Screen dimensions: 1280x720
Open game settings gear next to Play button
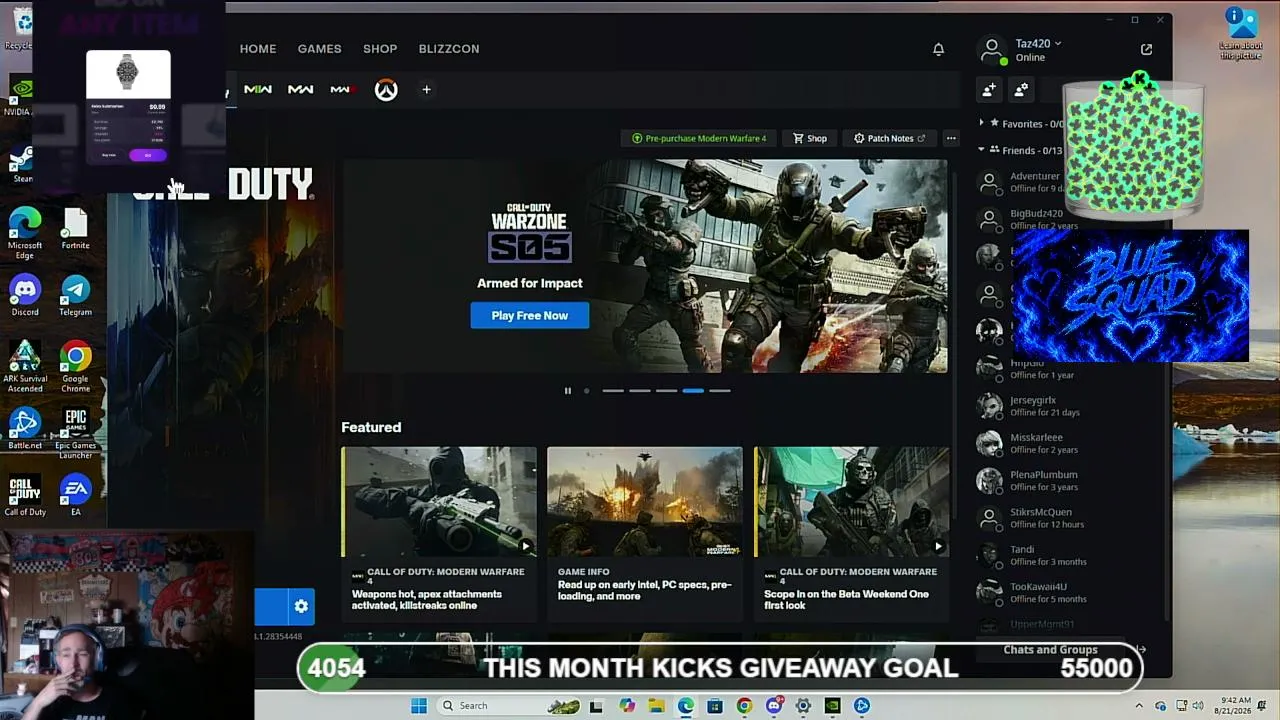301,606
